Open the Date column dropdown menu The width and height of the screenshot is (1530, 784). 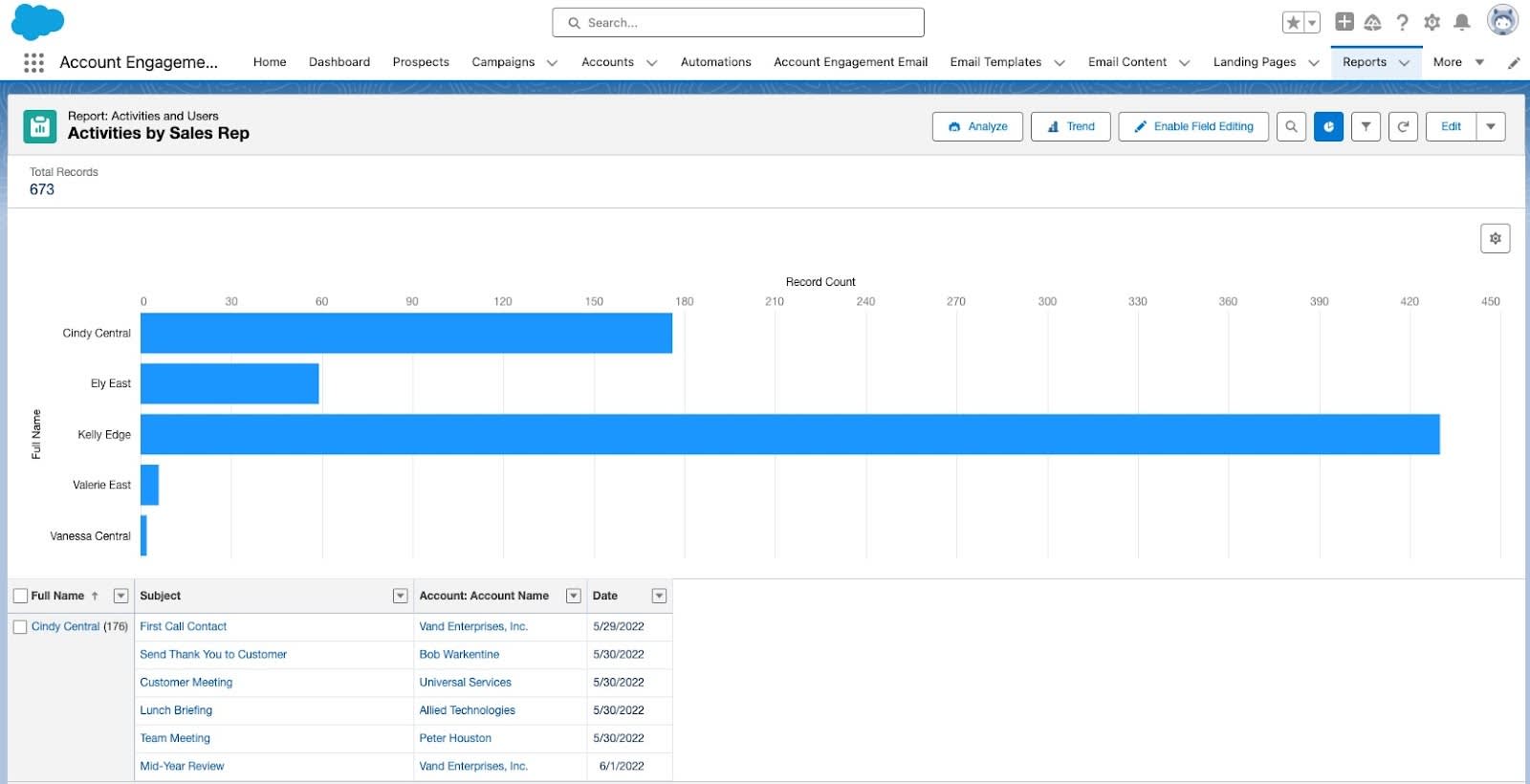click(x=659, y=596)
